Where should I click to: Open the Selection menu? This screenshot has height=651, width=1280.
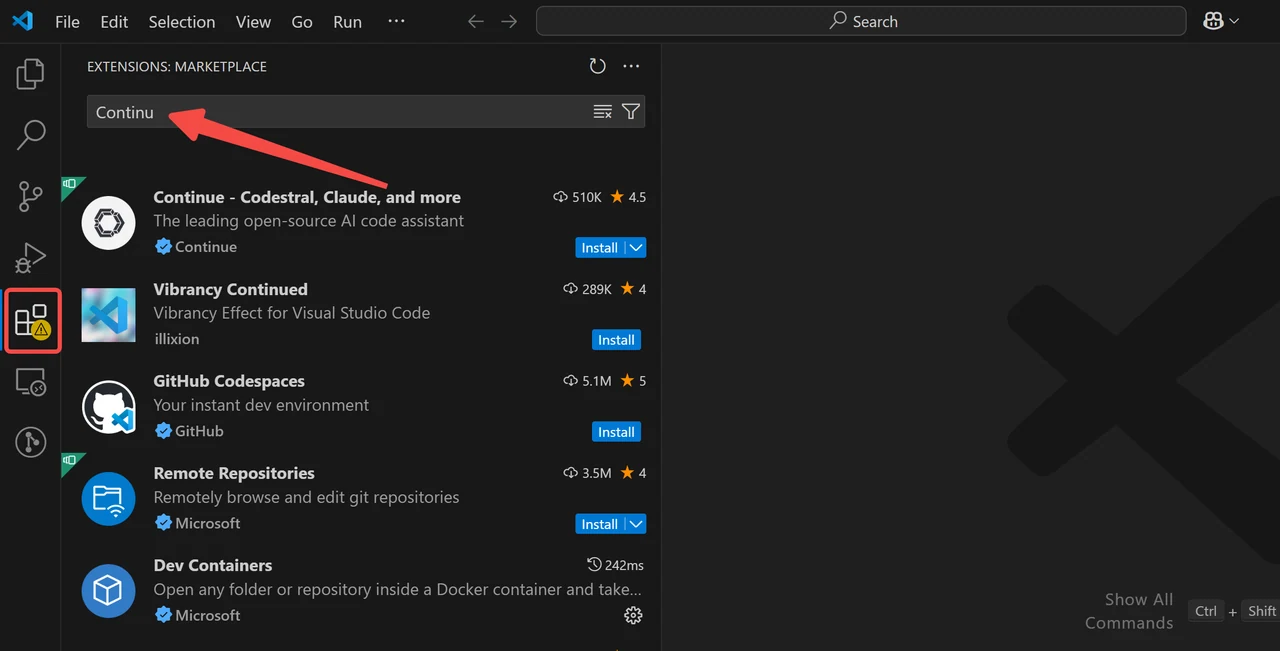182,22
